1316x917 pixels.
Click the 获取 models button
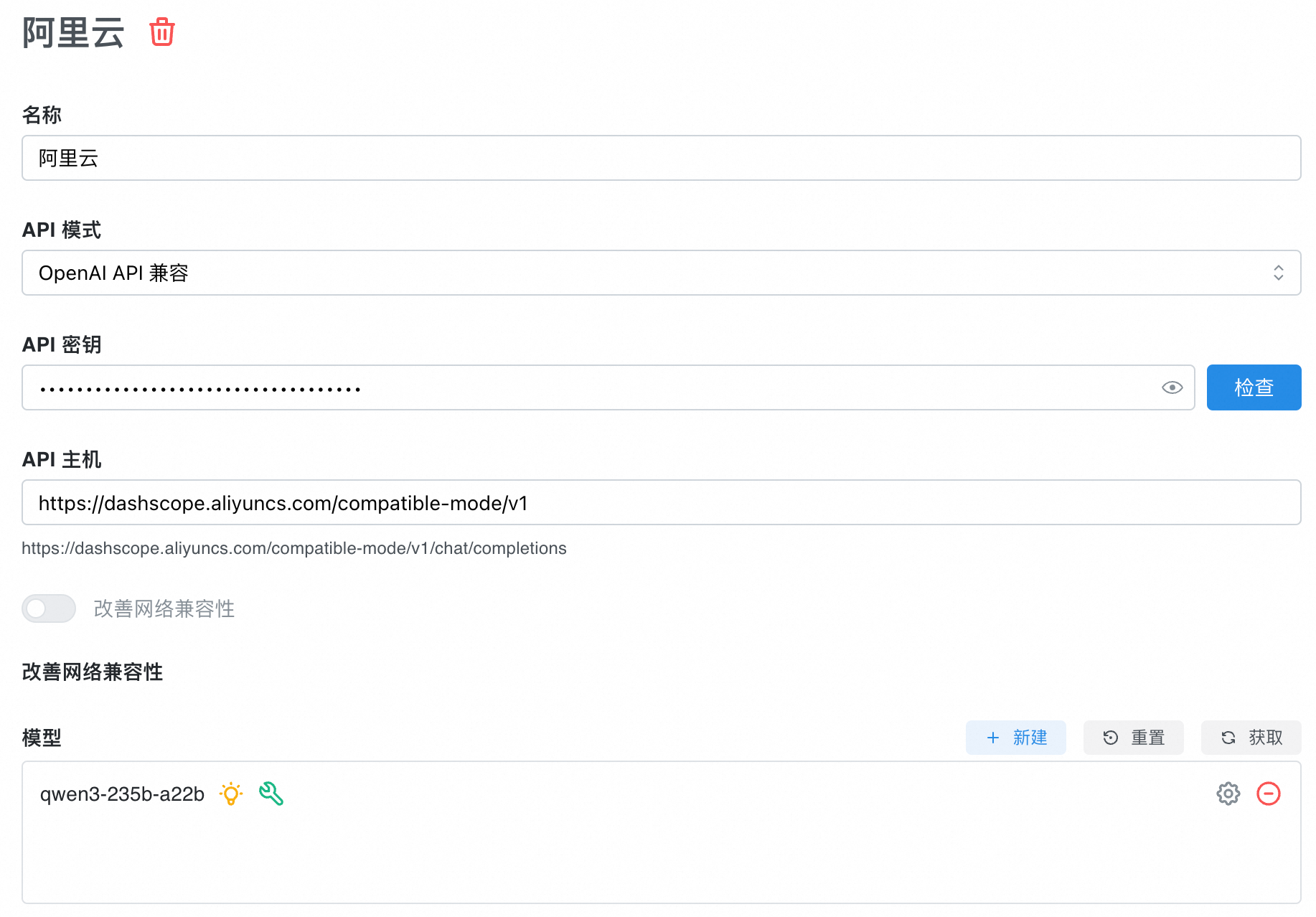point(1251,738)
